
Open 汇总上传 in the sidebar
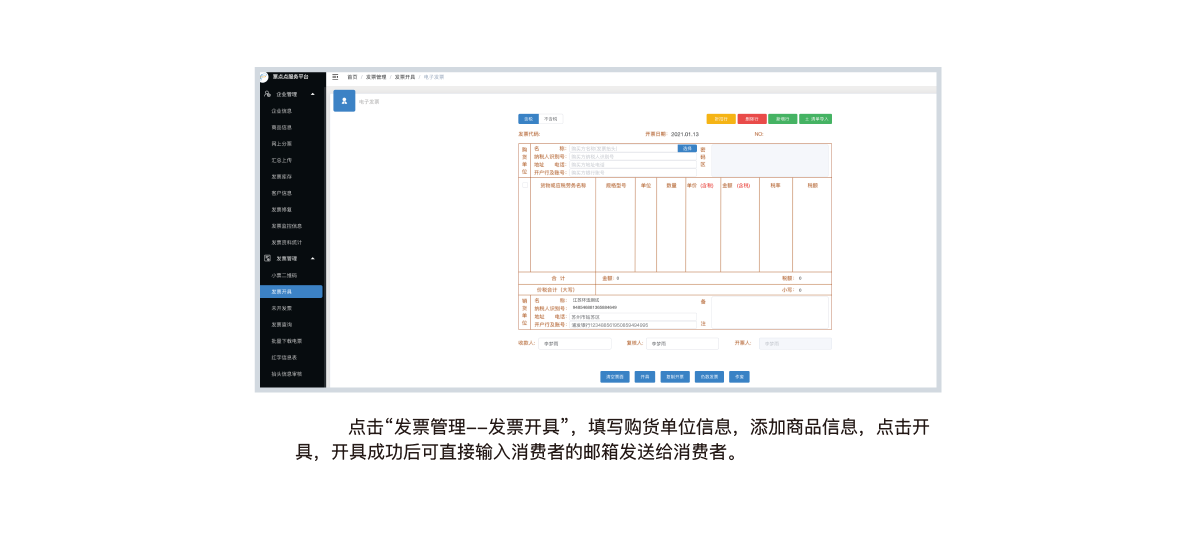(x=281, y=160)
